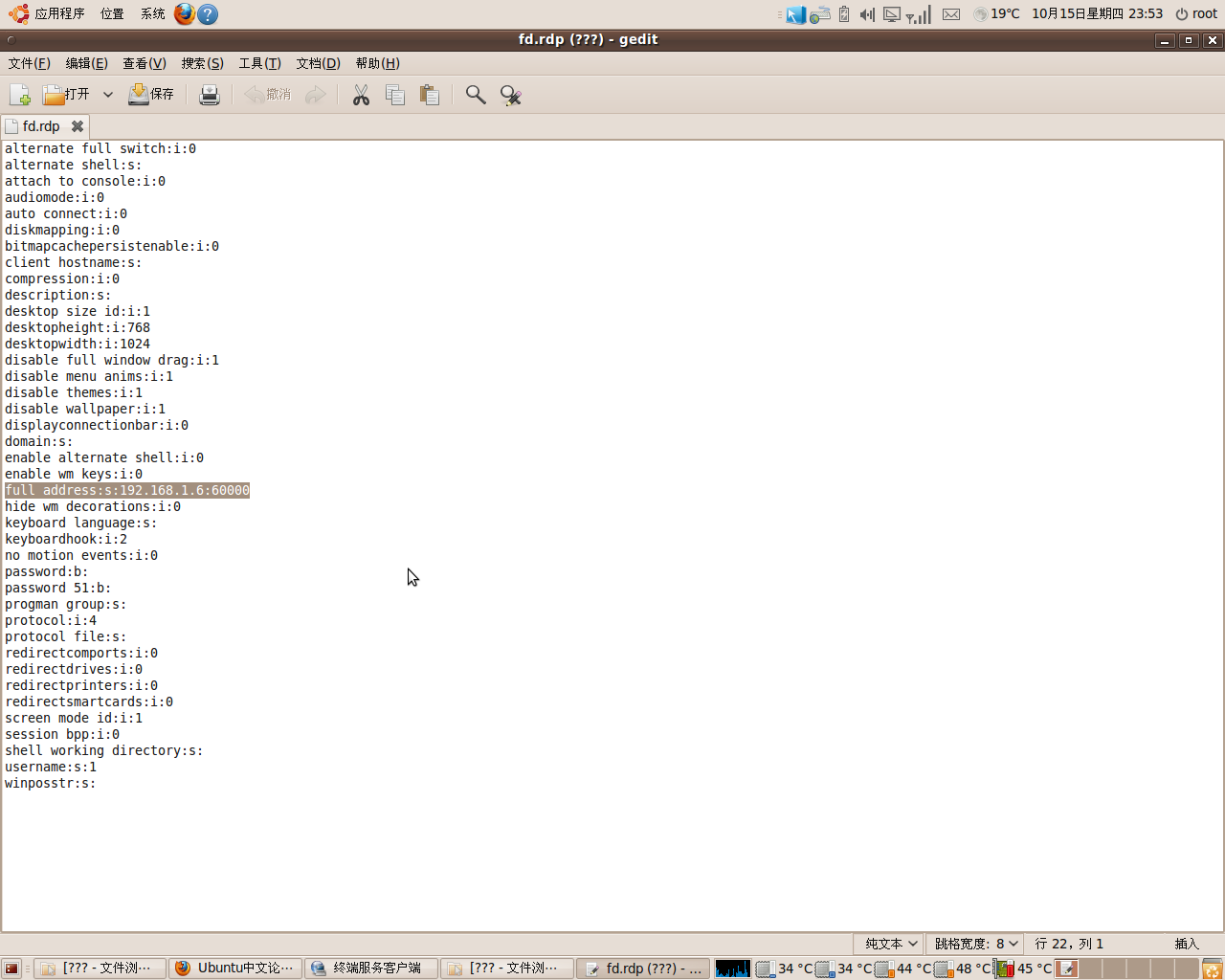Viewport: 1225px width, 980px height.
Task: Click the keyboard globe input tray icon
Action: pyautogui.click(x=820, y=13)
